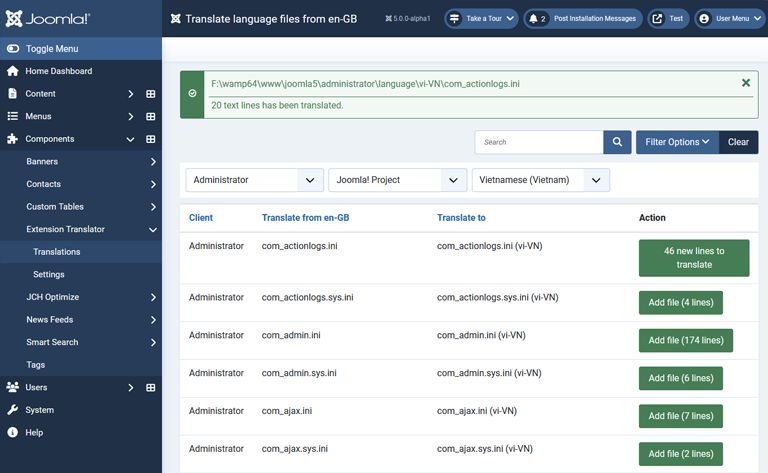Click the Clear filters button
The image size is (768, 473).
738,142
